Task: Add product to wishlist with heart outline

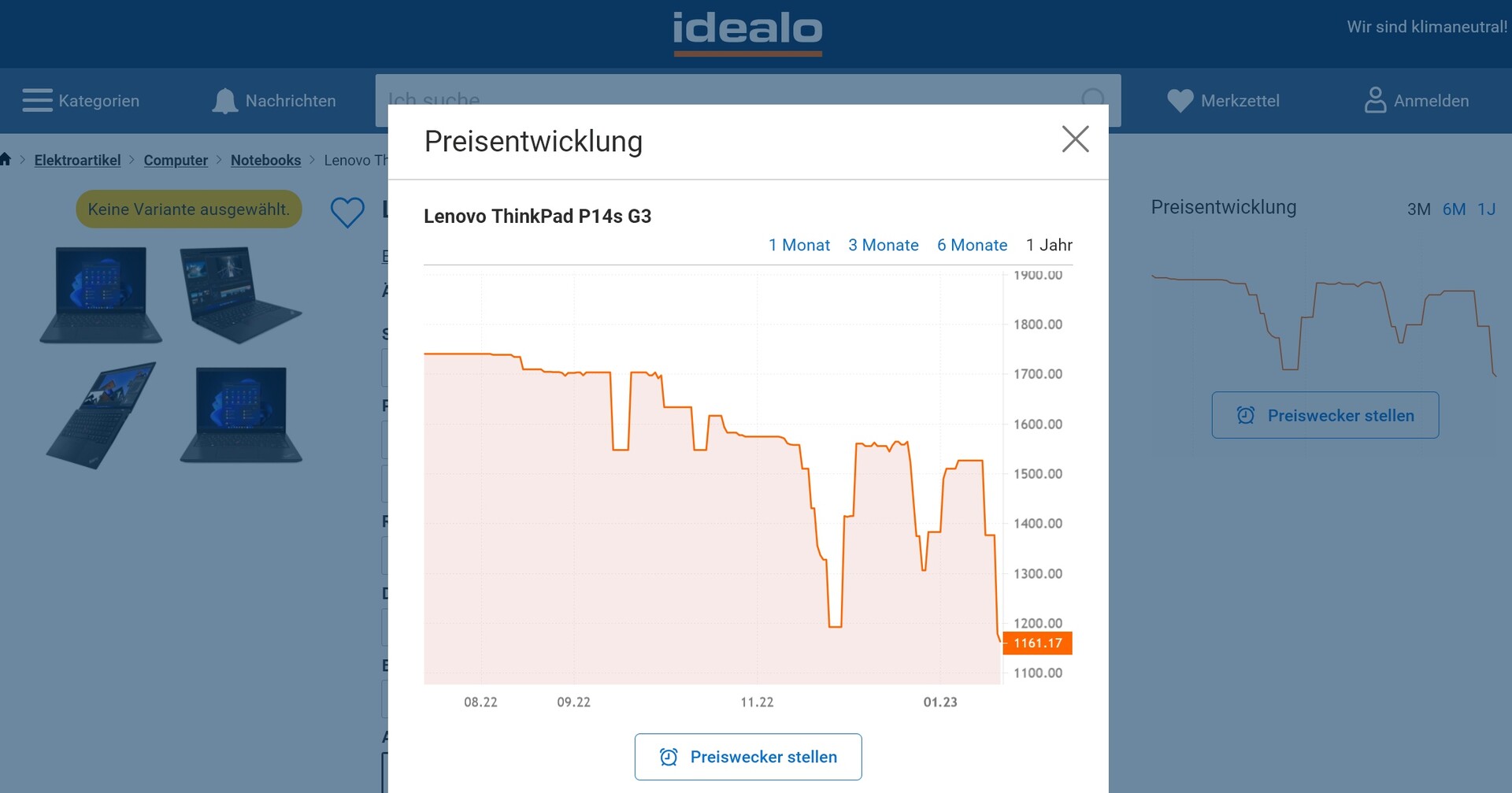Action: click(x=347, y=212)
